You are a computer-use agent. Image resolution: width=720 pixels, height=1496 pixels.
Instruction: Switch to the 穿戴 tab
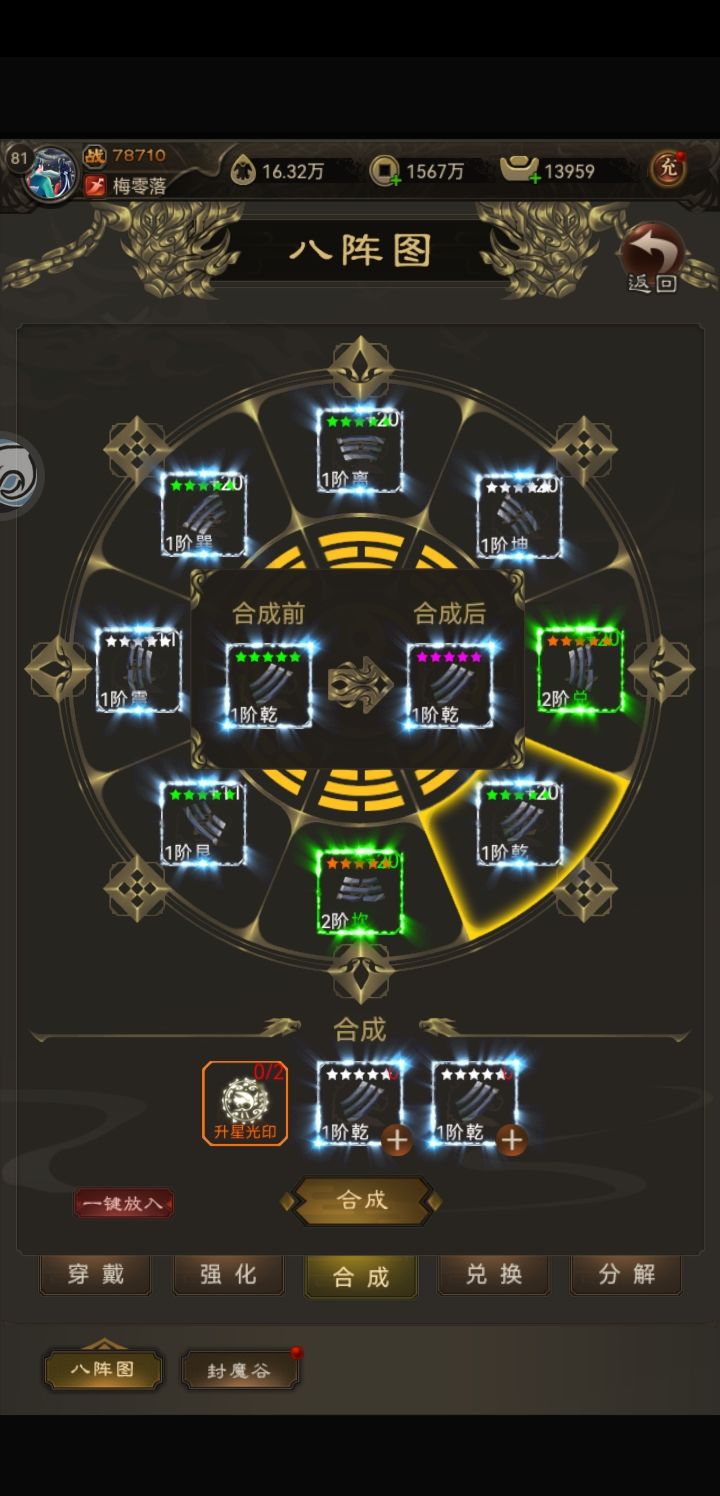click(95, 1275)
